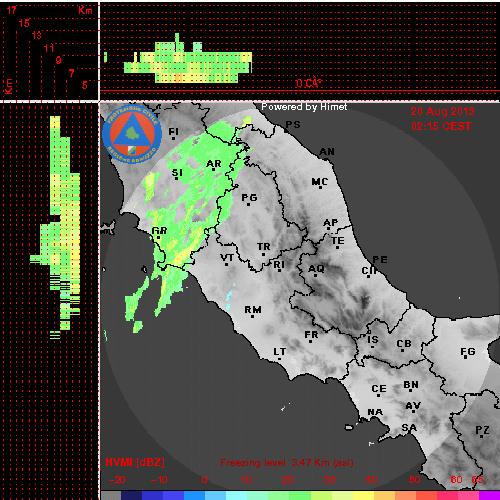Screen dimensions: 500x500
Task: Click the RM city label on map
Action: click(x=253, y=310)
